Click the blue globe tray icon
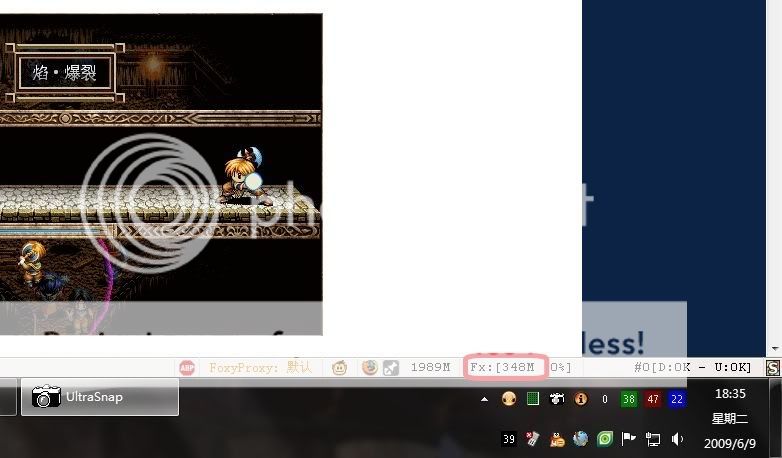 pos(581,439)
